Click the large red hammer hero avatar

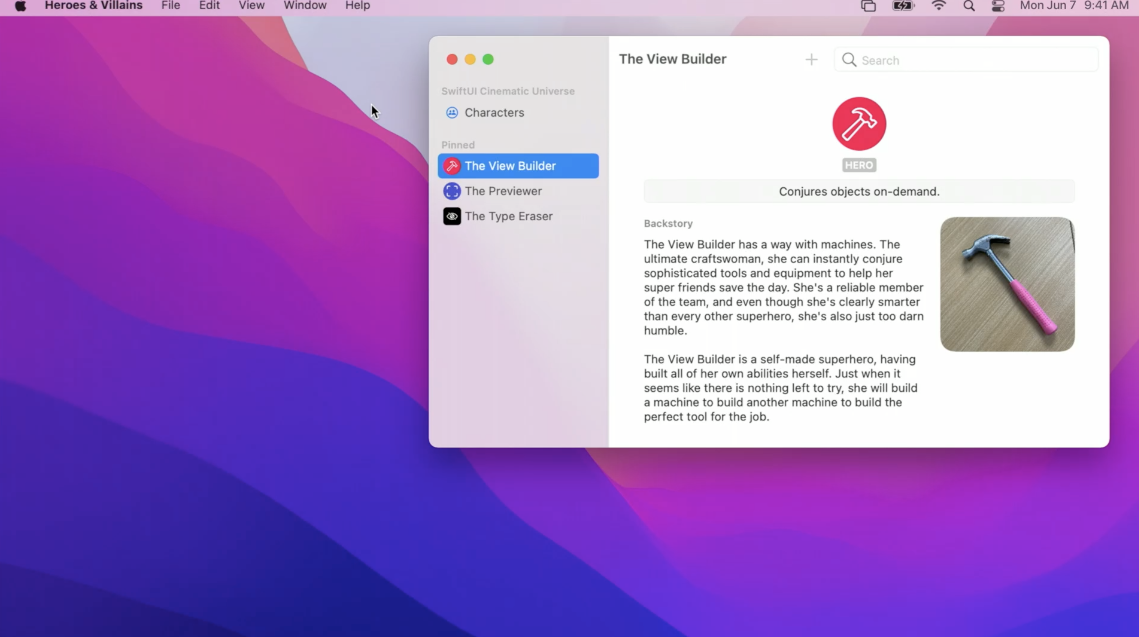[x=859, y=124]
